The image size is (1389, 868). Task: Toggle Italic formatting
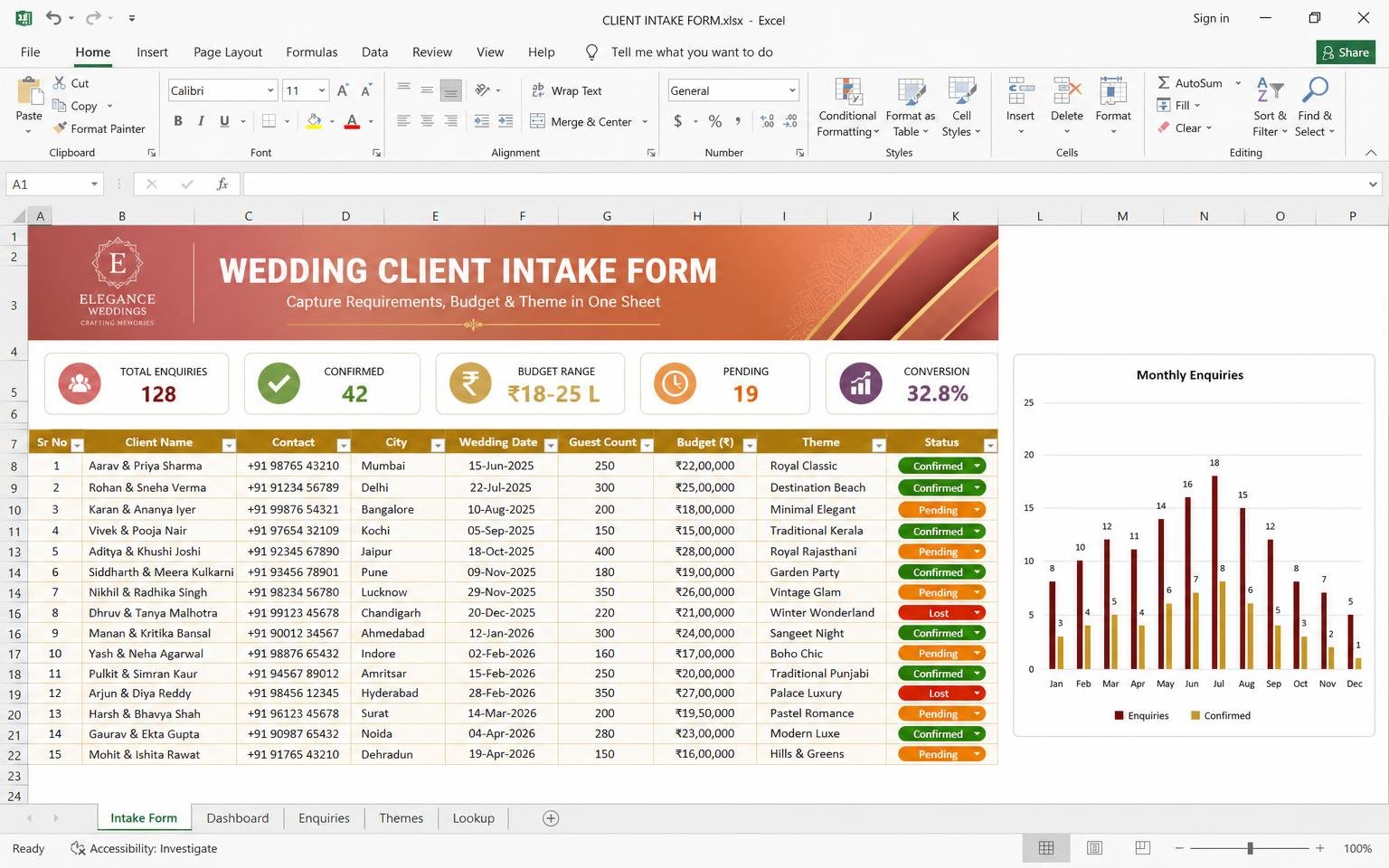(201, 121)
